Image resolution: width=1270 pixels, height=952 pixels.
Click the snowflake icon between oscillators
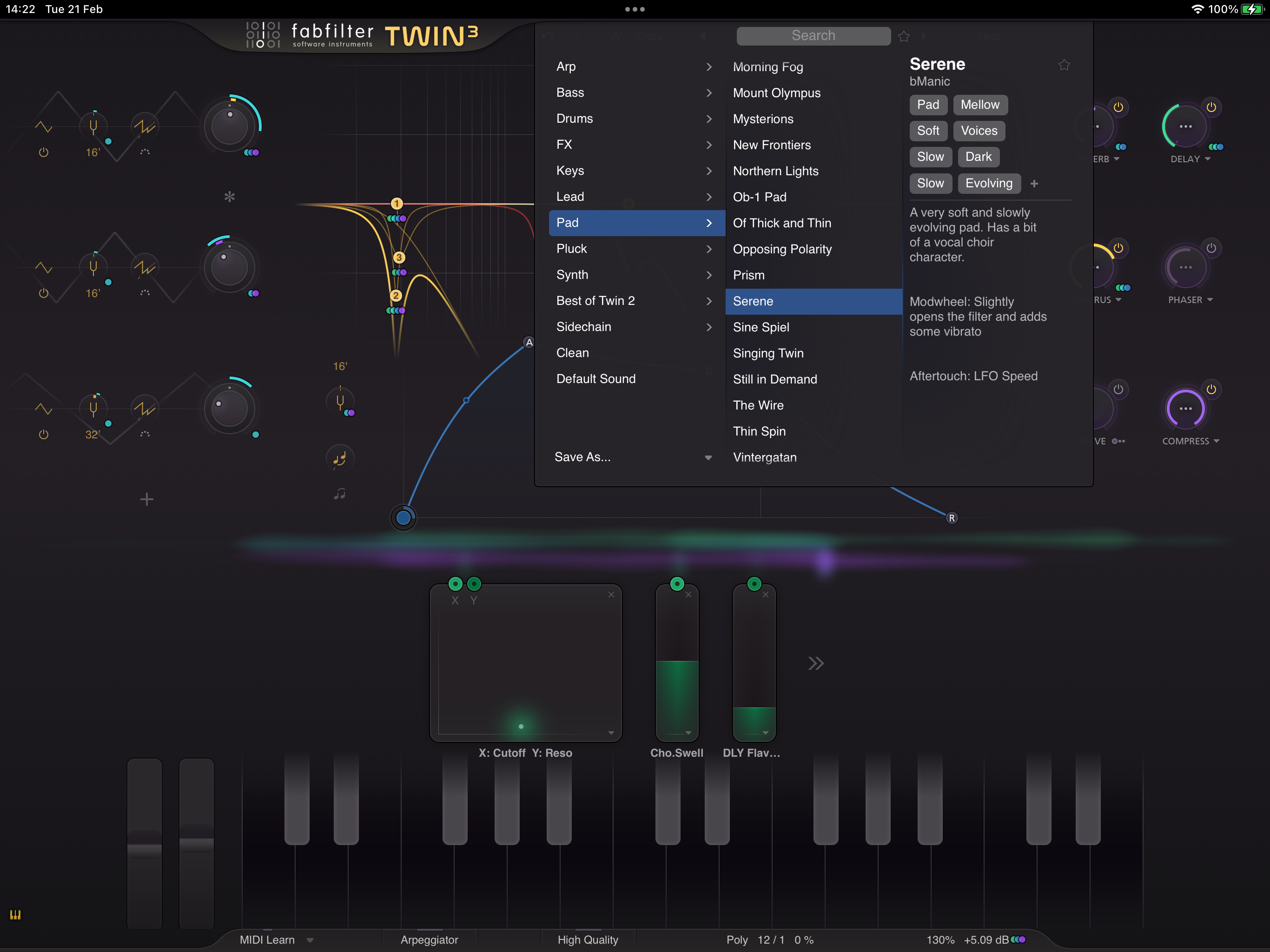coord(229,197)
